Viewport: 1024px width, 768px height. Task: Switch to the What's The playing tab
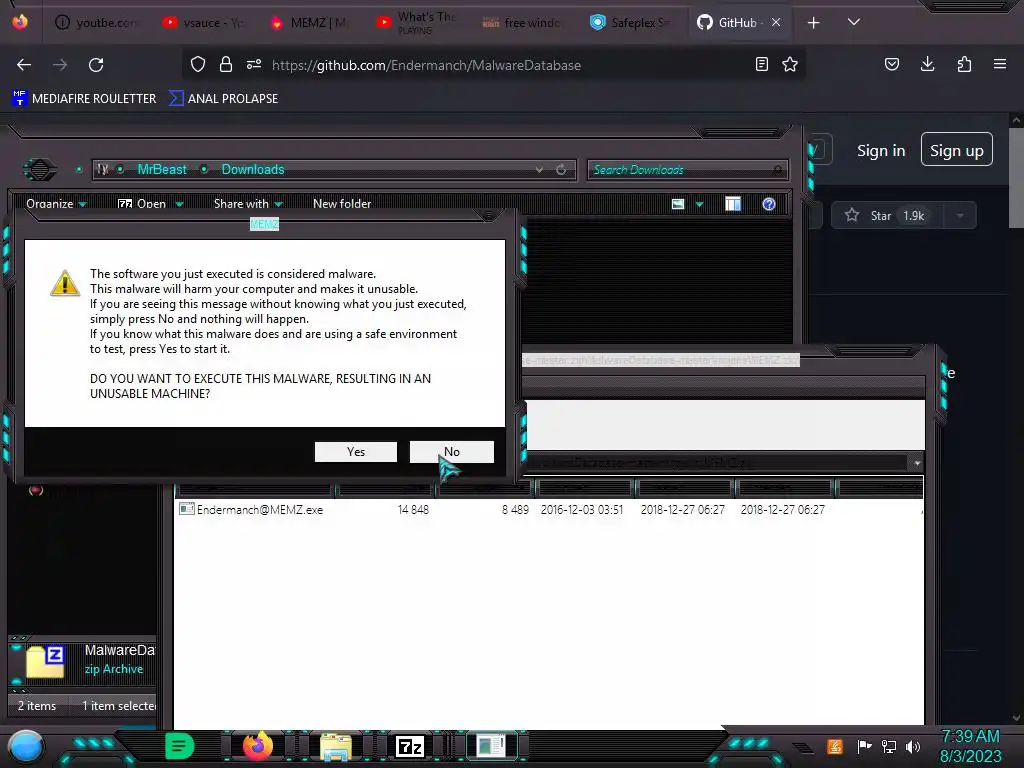[418, 23]
